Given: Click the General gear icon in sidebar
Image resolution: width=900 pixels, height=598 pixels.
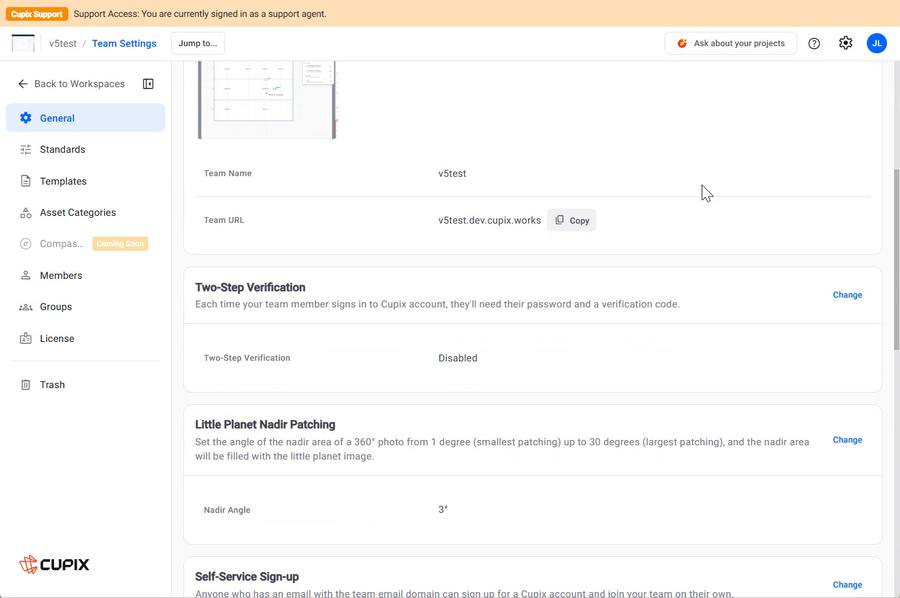Looking at the screenshot, I should [26, 118].
